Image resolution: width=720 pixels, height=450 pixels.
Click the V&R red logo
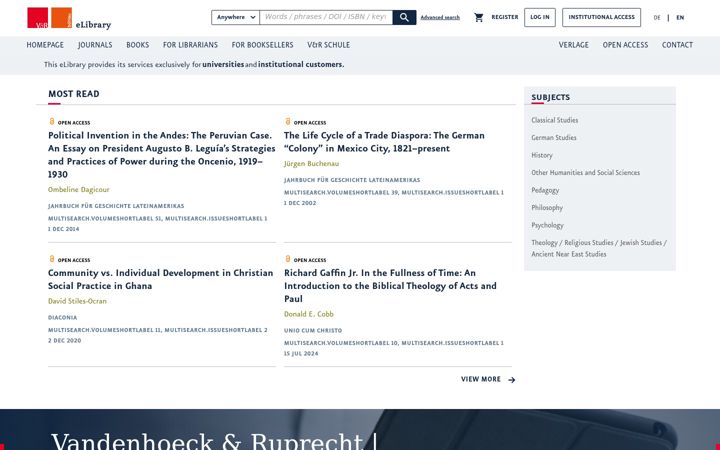38,17
